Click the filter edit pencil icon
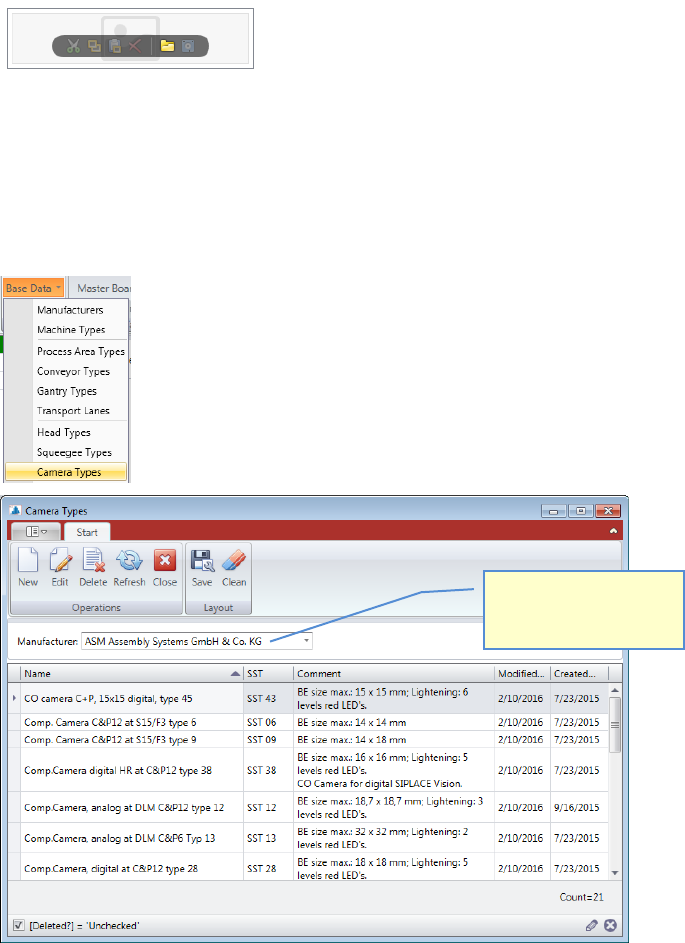The height and width of the screenshot is (943, 685). [591, 926]
